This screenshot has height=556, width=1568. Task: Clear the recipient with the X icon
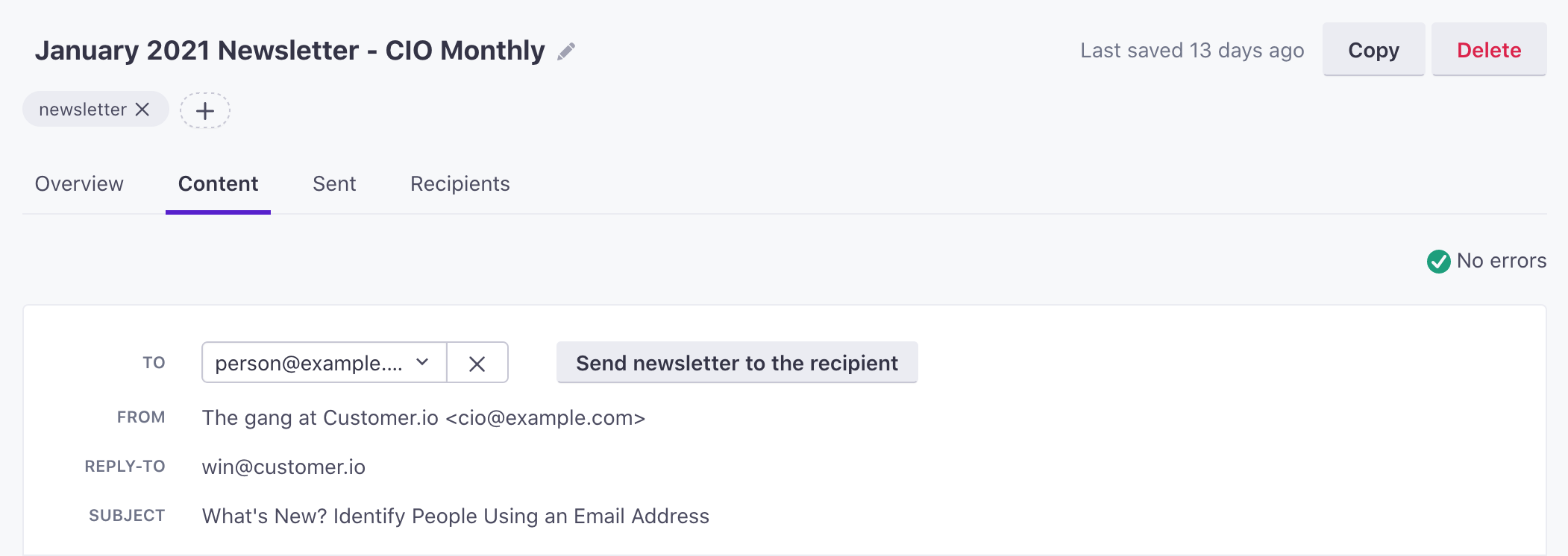477,363
